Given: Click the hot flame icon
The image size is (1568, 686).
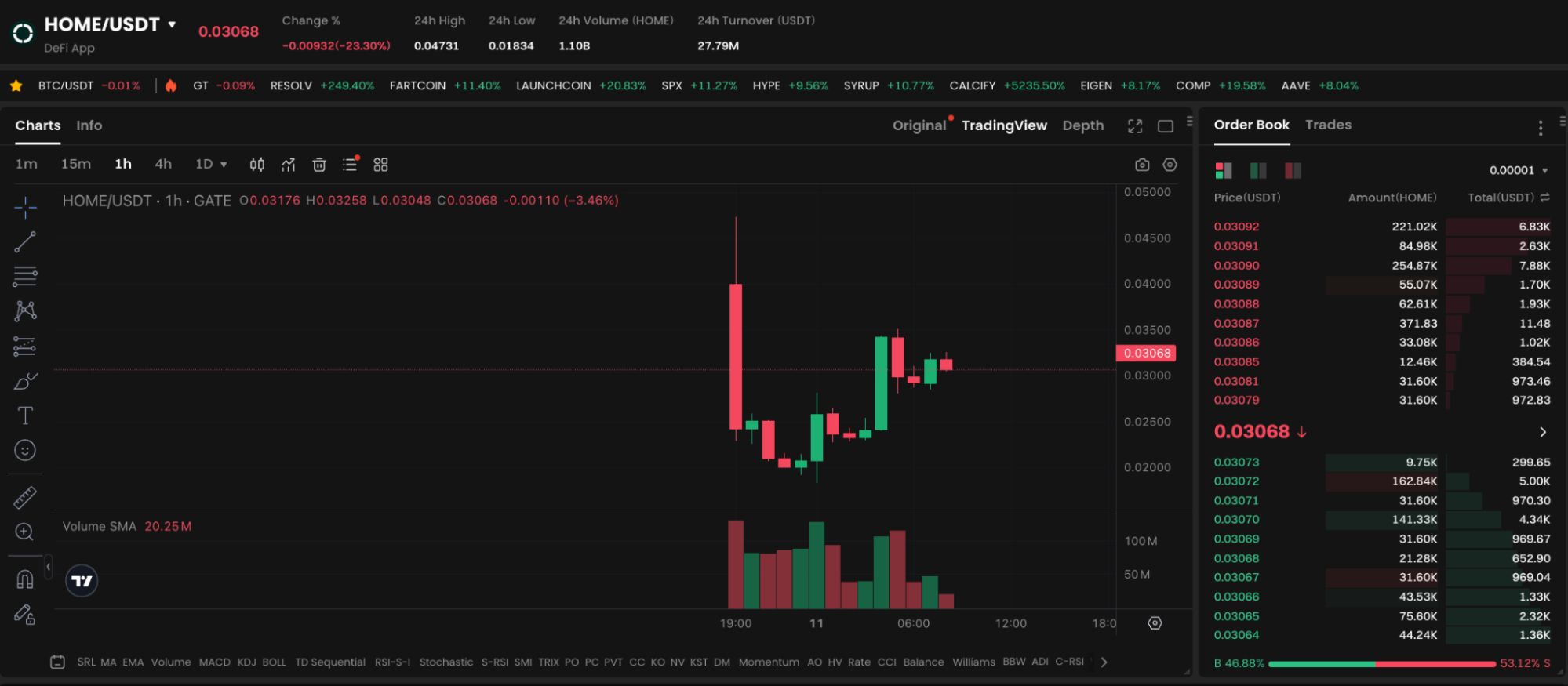Looking at the screenshot, I should pos(170,85).
